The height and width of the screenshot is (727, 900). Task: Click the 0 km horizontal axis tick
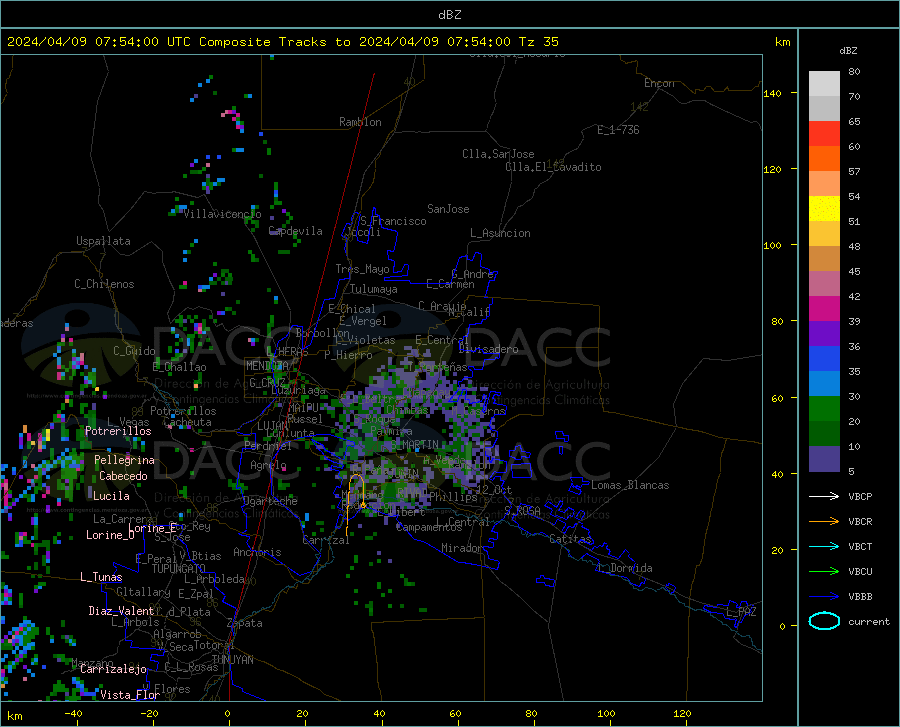[x=228, y=714]
